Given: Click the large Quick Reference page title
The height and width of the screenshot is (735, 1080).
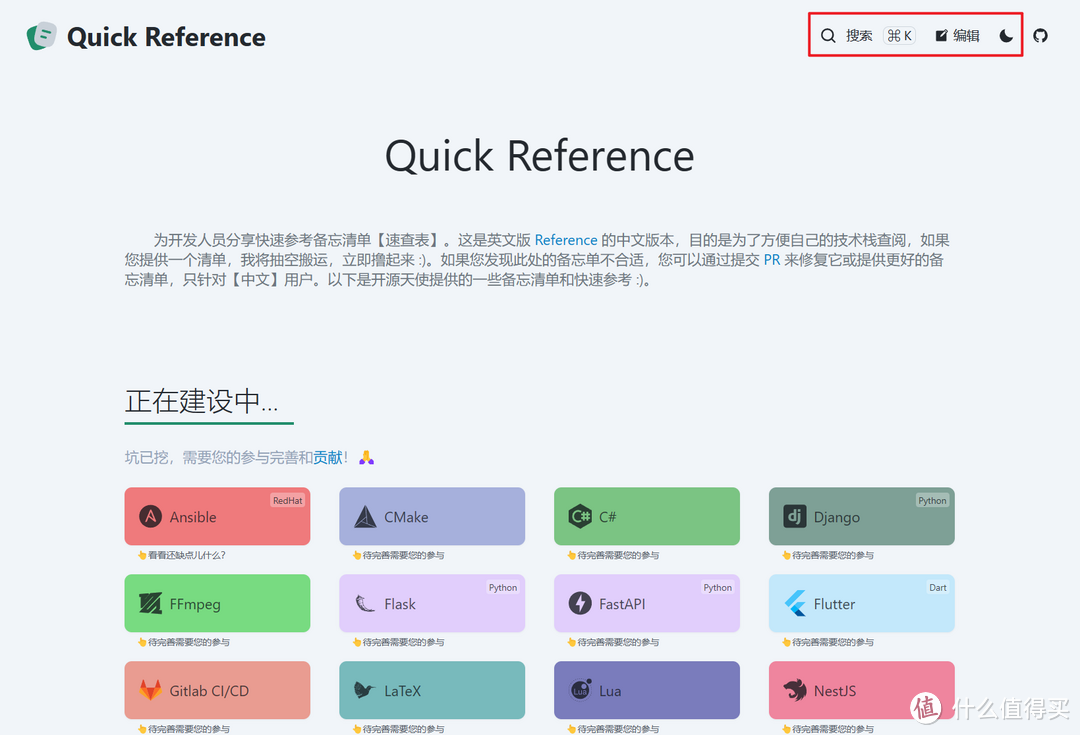Looking at the screenshot, I should click(539, 156).
